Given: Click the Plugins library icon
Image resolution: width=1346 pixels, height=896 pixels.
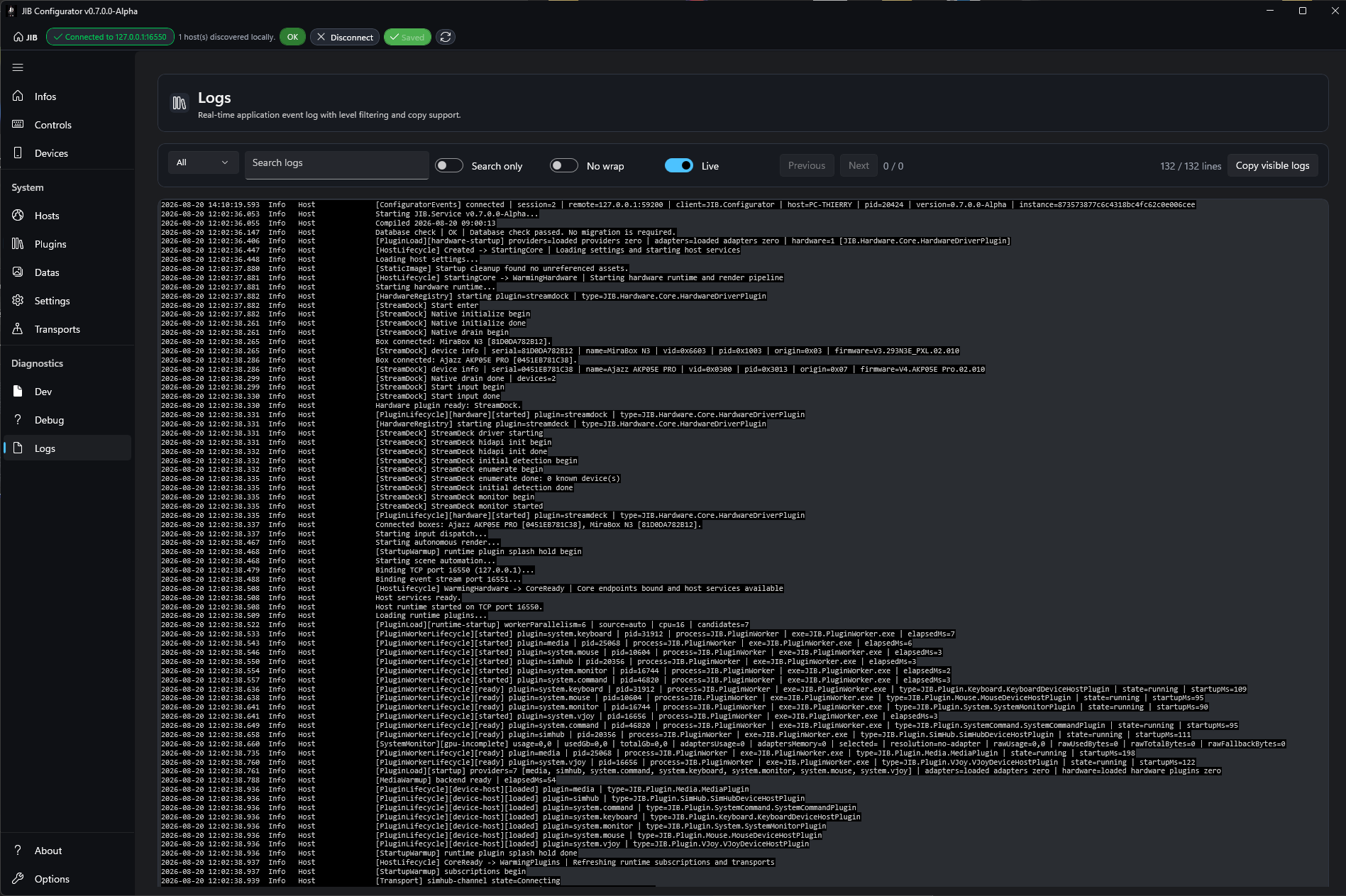Looking at the screenshot, I should tap(18, 243).
